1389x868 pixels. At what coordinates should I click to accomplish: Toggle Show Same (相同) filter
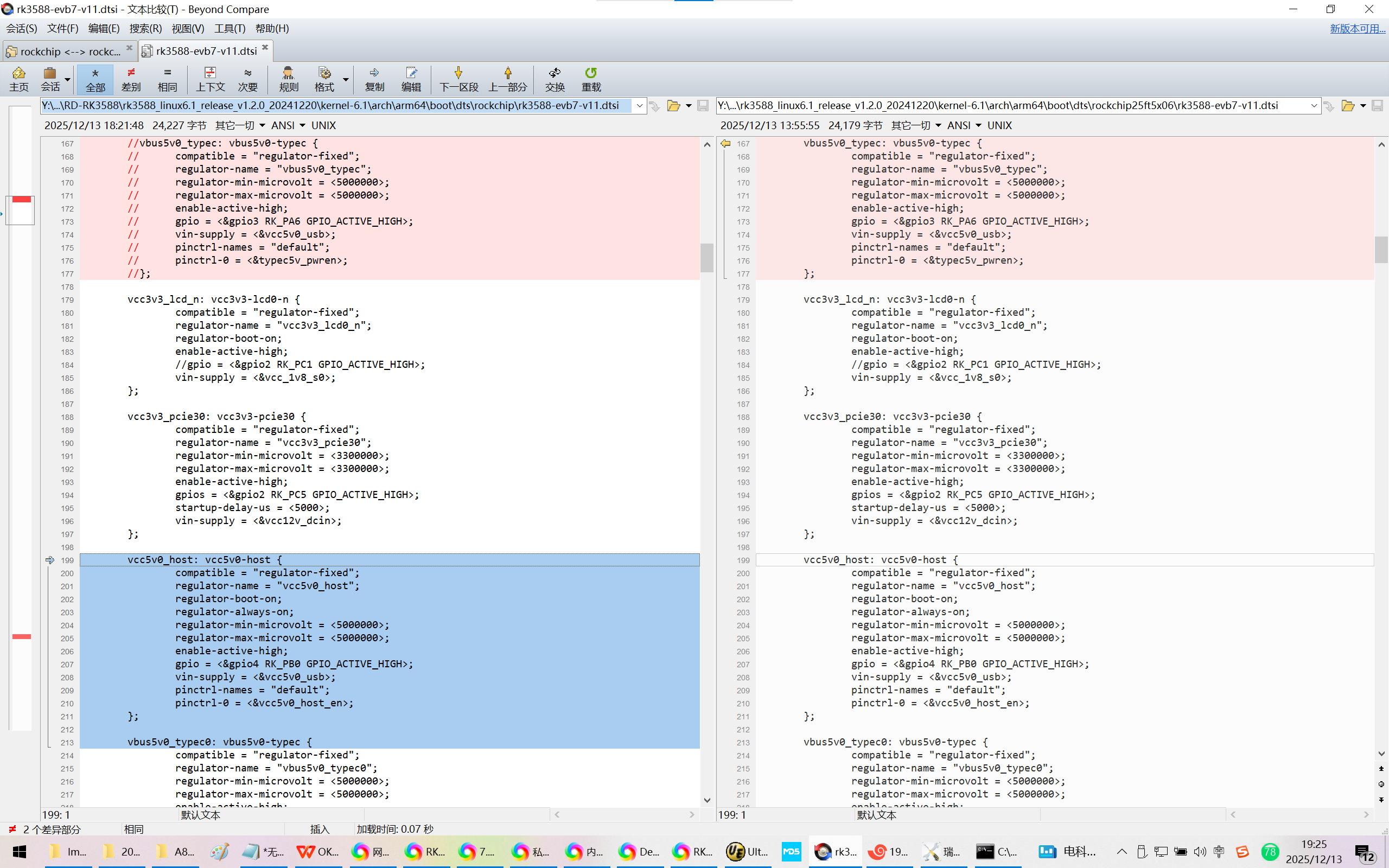click(167, 79)
